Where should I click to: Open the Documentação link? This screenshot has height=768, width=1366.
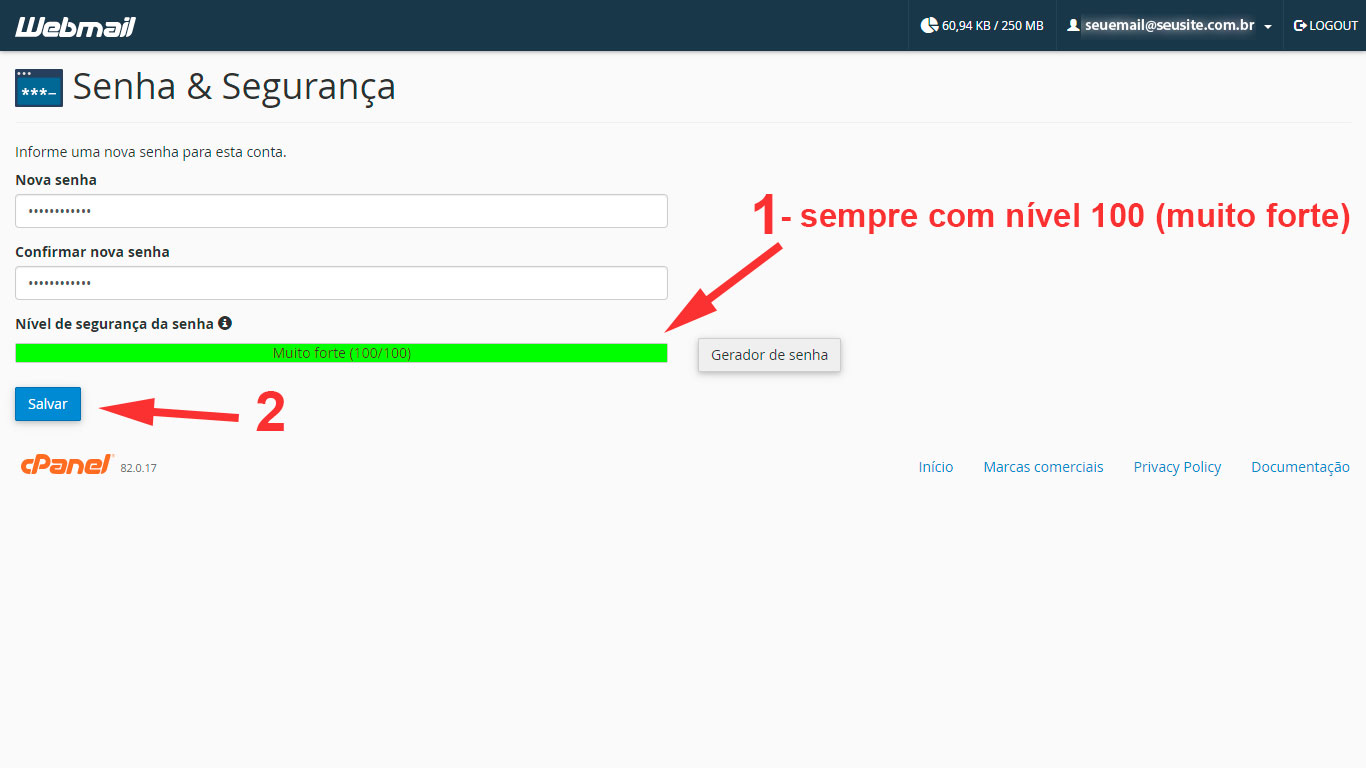1300,467
